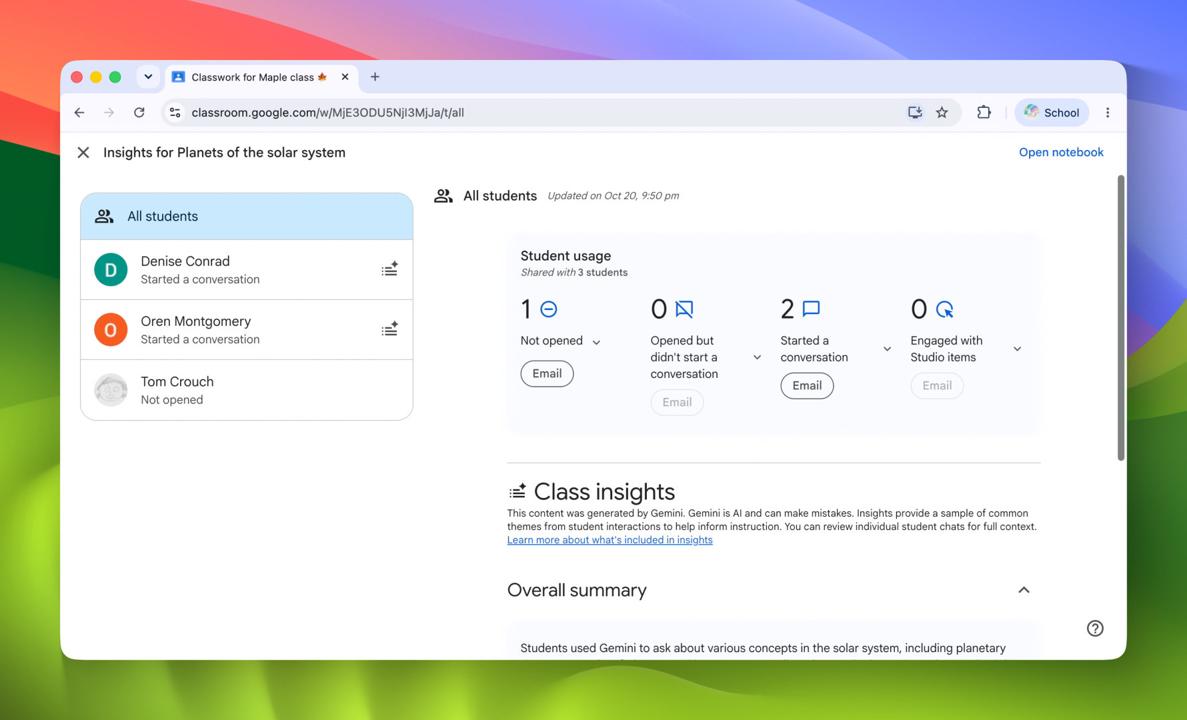Image resolution: width=1187 pixels, height=720 pixels.
Task: Click 'Insights for Planets of the solar system' title
Action: click(224, 152)
